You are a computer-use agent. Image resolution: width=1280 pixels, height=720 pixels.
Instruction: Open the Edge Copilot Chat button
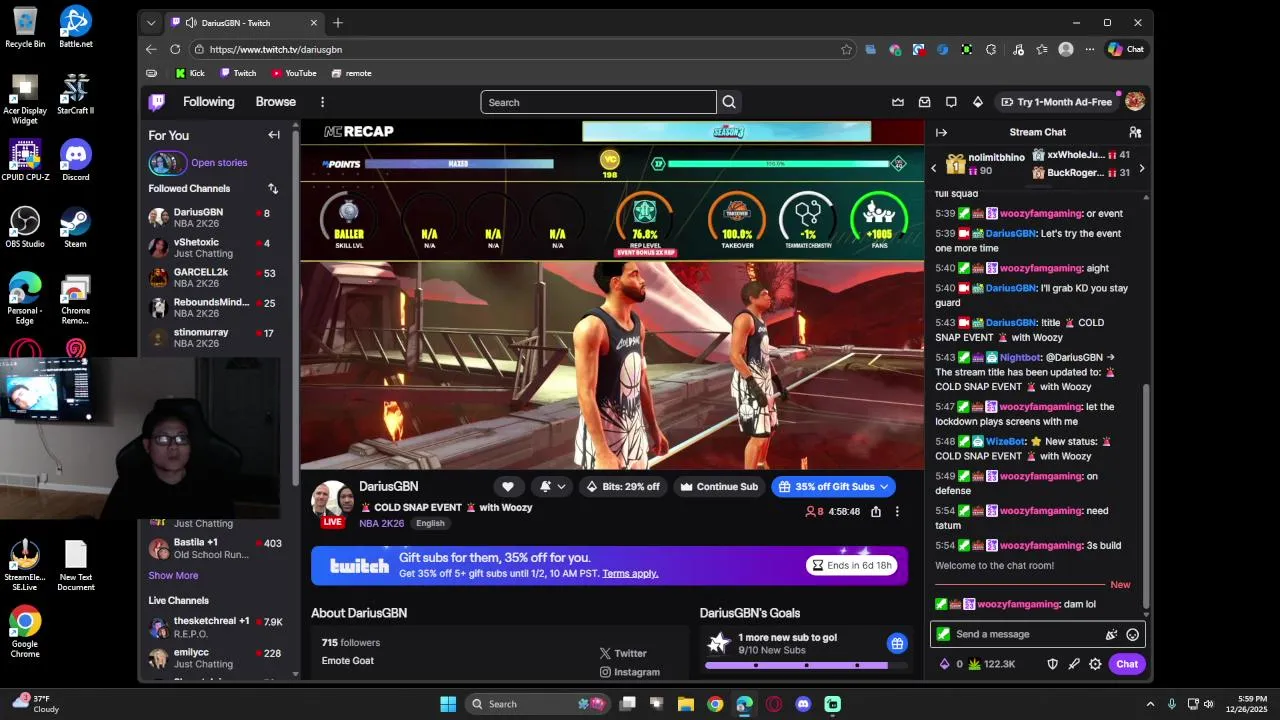[1126, 49]
